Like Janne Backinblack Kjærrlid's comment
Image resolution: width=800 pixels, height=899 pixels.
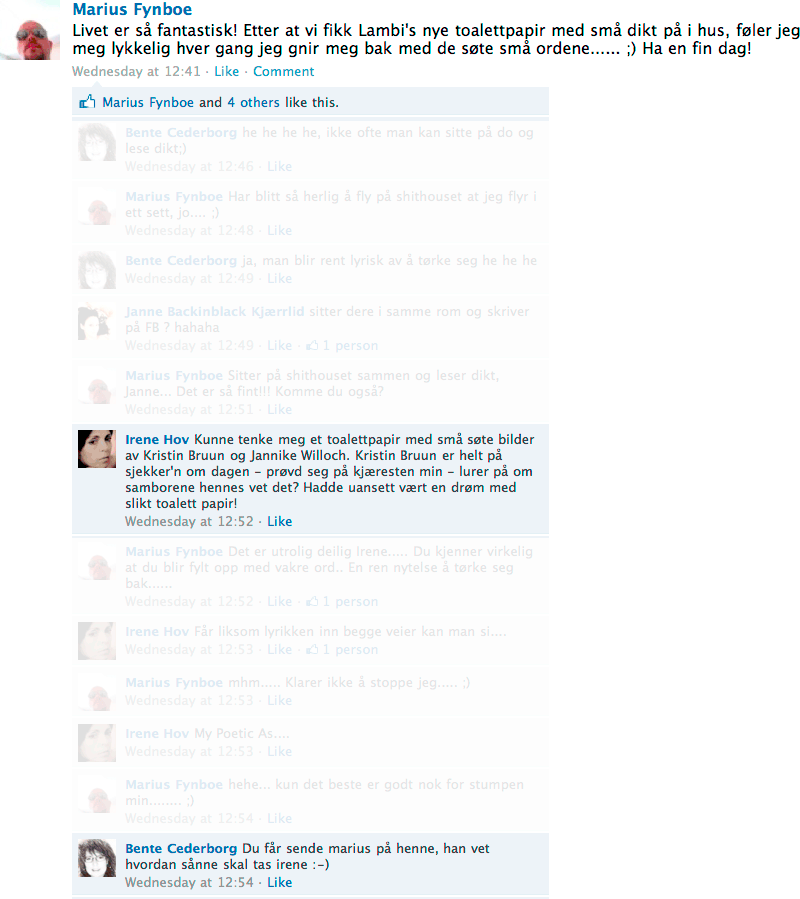tap(279, 345)
